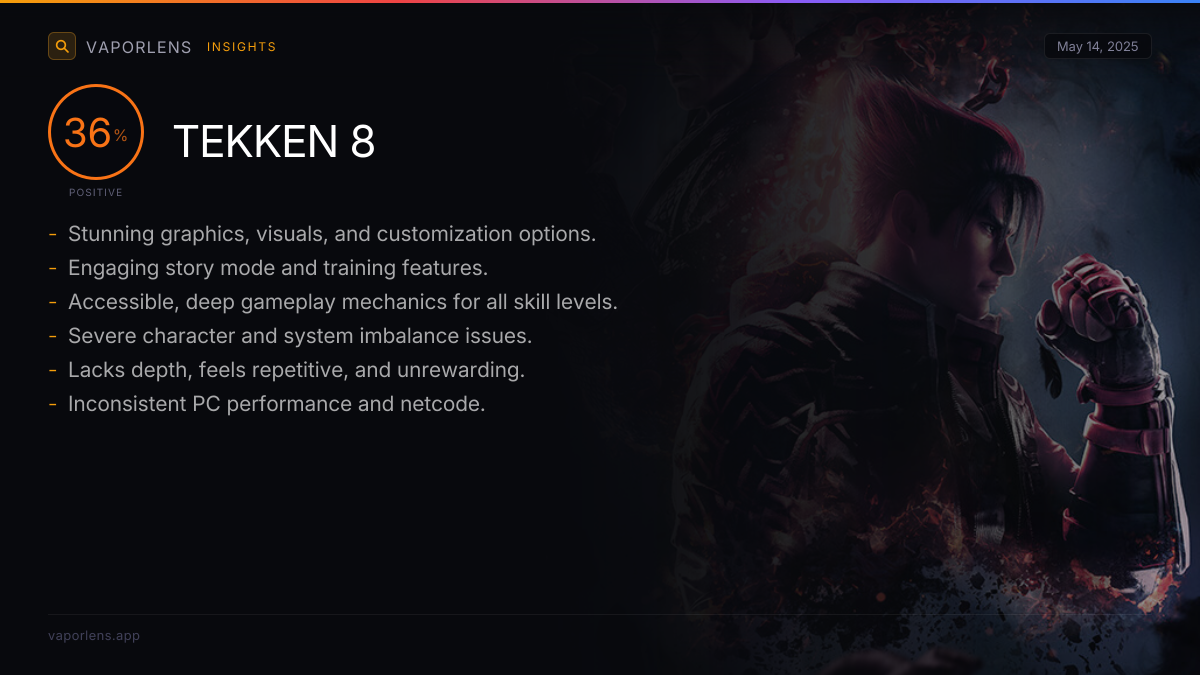Select Lacks depth, feels repetitive line
The height and width of the screenshot is (675, 1200).
tap(296, 370)
